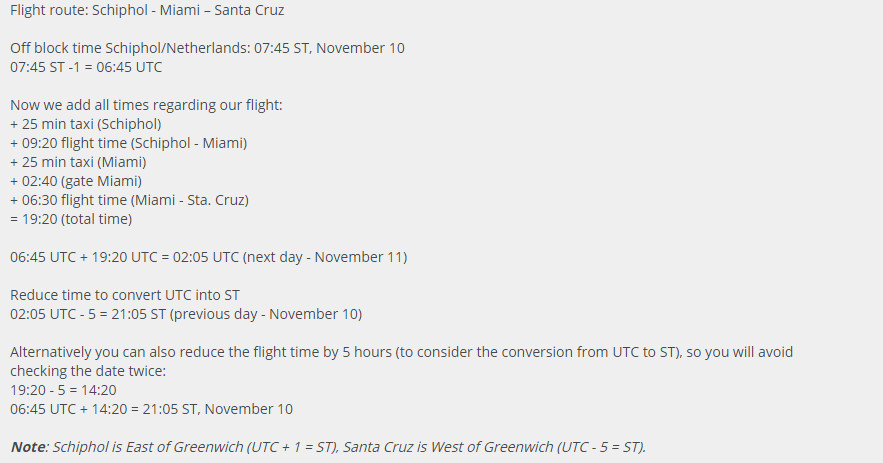
Task: Click the '06:45 UTC + 14:20 = 21:05 ST' line
Action: pos(151,409)
